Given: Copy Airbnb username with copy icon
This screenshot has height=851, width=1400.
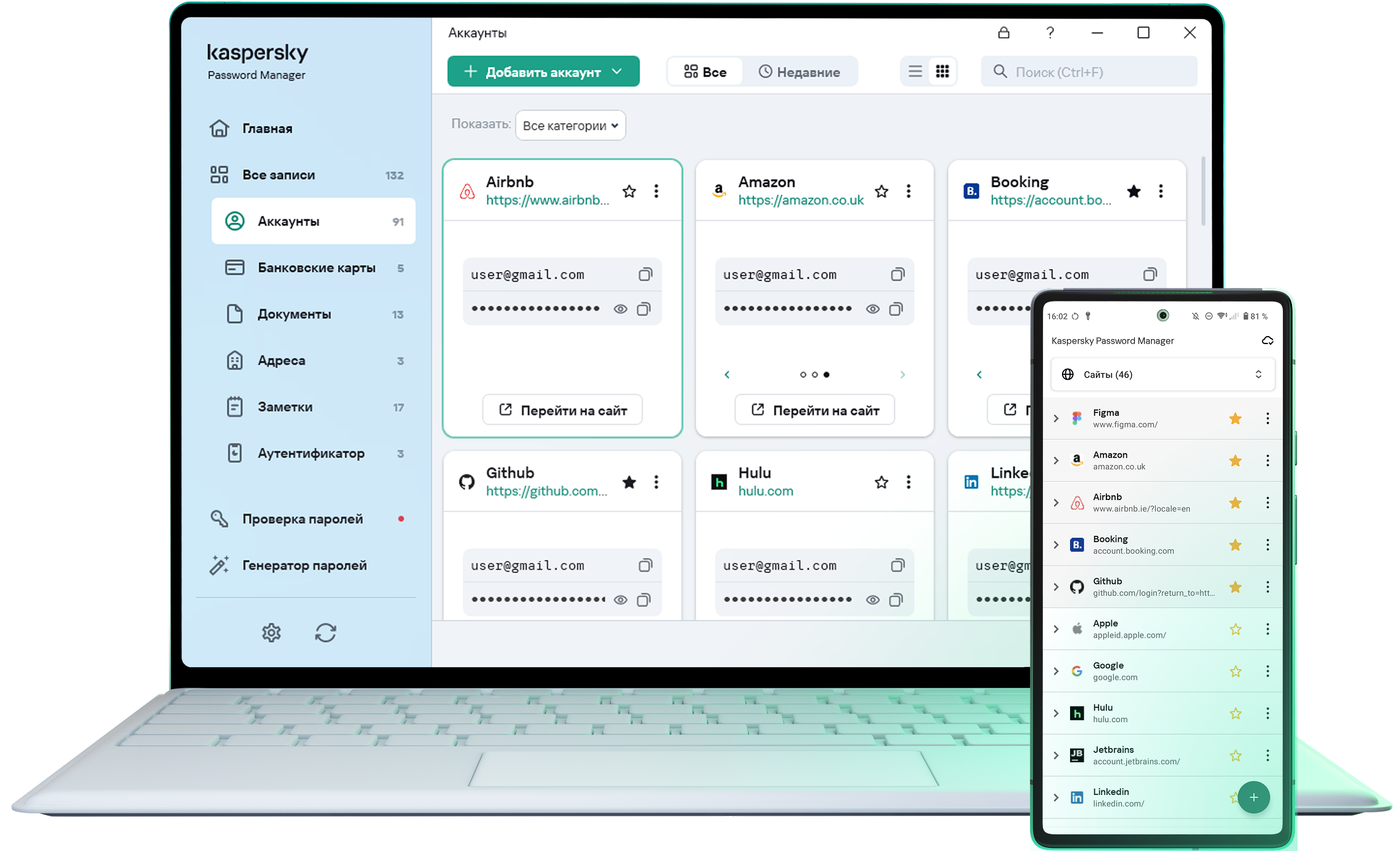Looking at the screenshot, I should click(x=645, y=274).
